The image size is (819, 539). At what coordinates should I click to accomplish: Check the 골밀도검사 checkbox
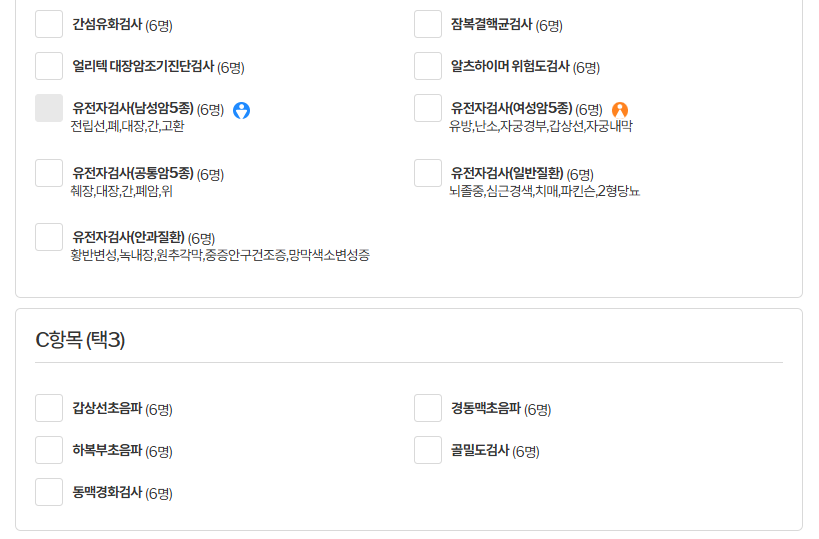(428, 450)
